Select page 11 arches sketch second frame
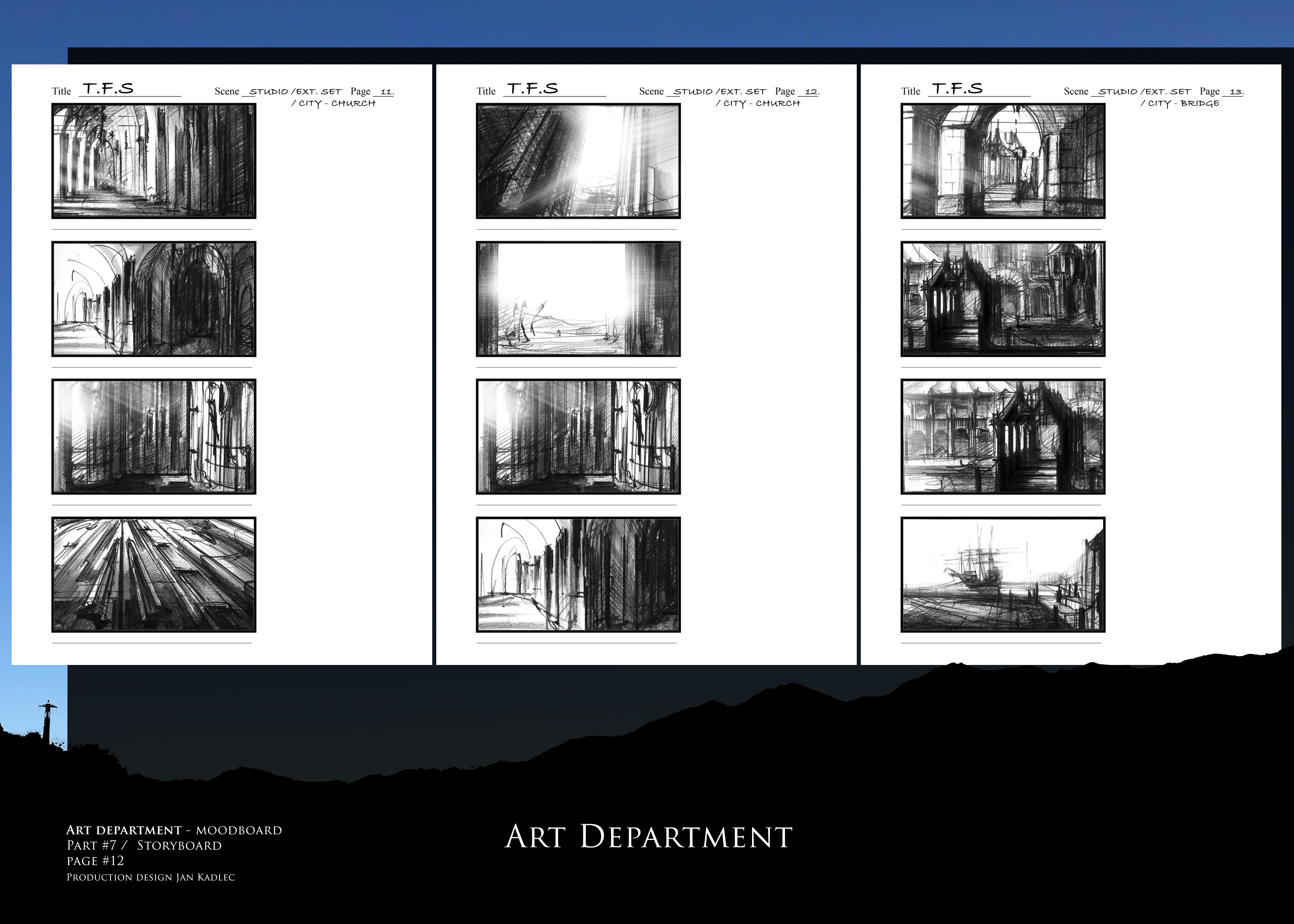This screenshot has width=1294, height=924. pos(154,299)
